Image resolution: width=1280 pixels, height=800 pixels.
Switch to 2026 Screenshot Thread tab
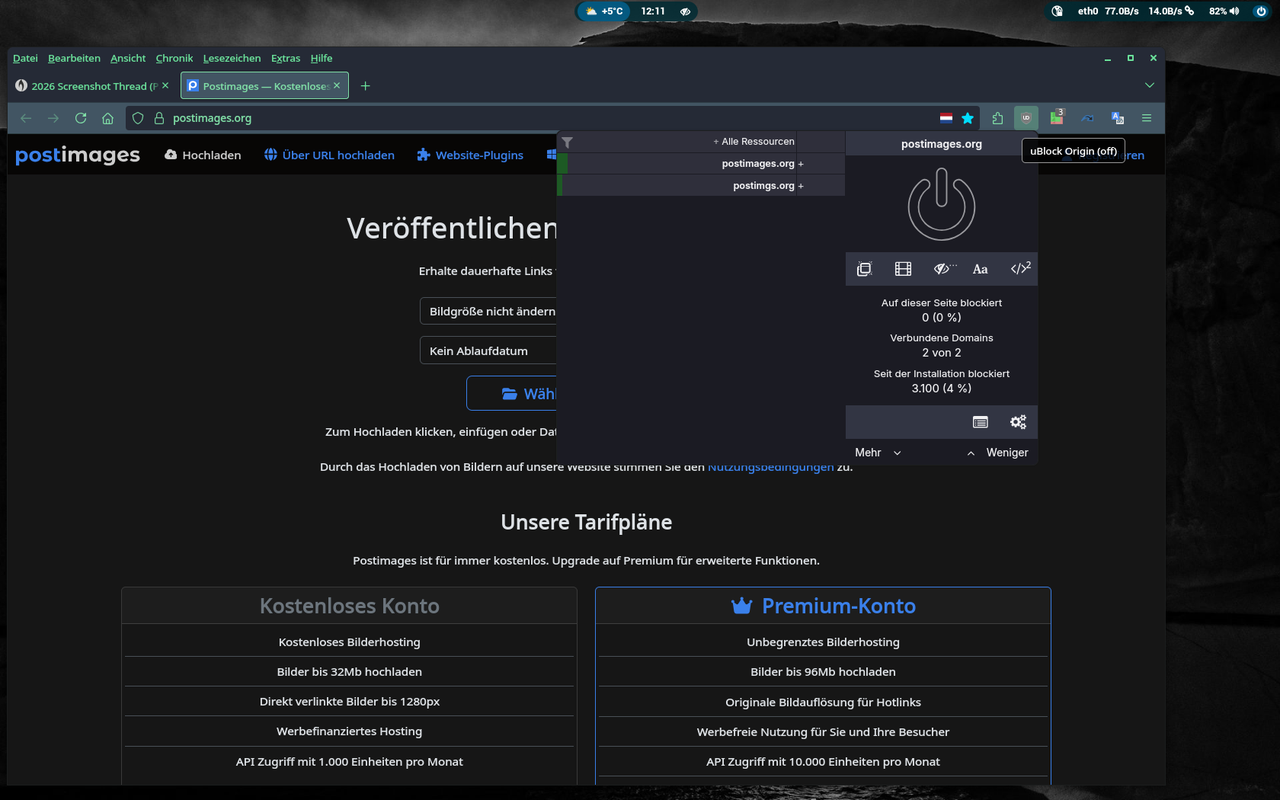click(93, 86)
